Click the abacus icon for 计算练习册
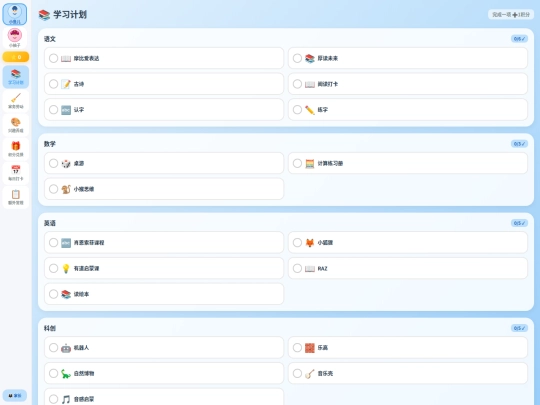 (x=310, y=163)
